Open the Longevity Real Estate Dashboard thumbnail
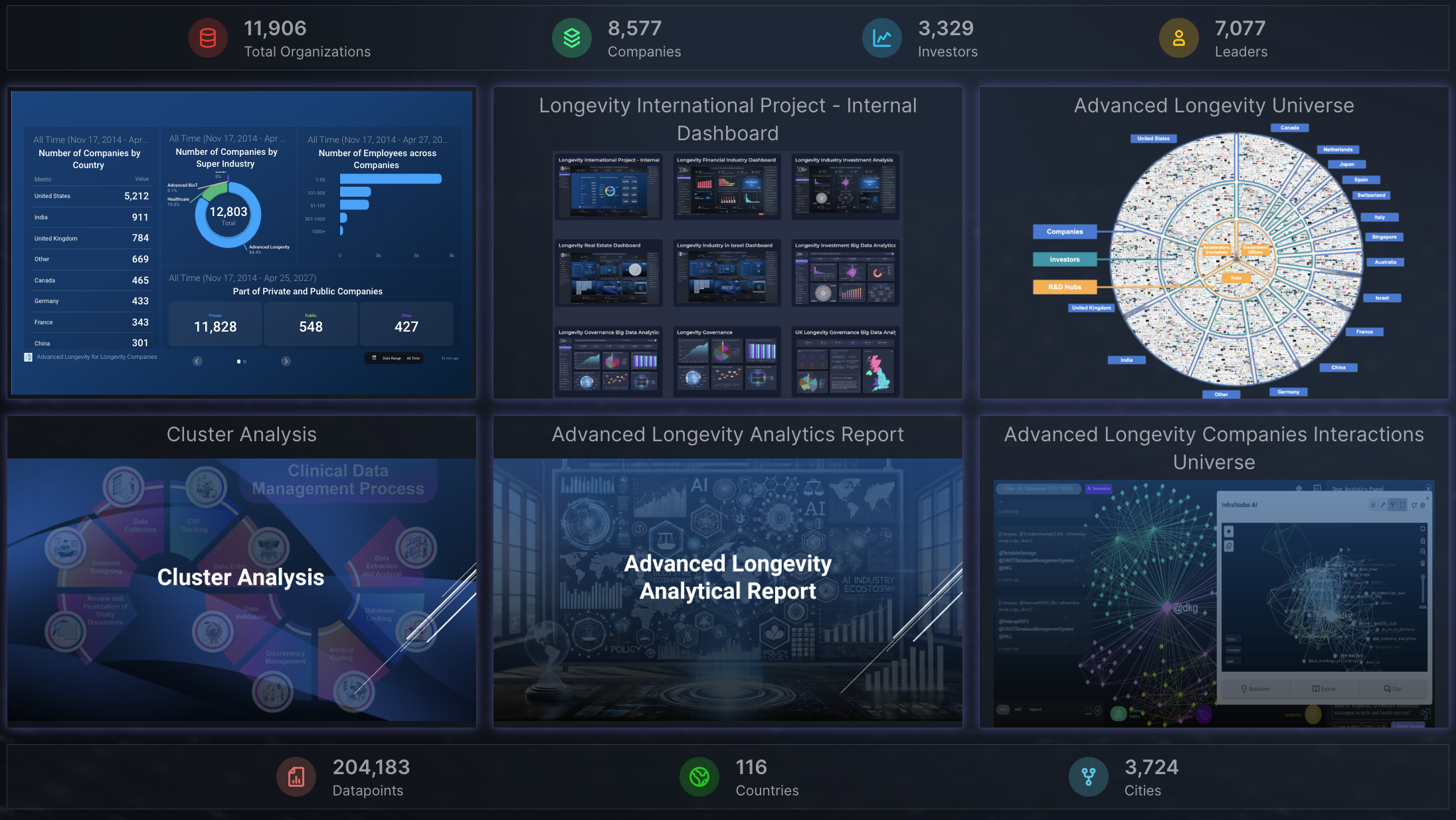Image resolution: width=1456 pixels, height=820 pixels. pos(608,273)
